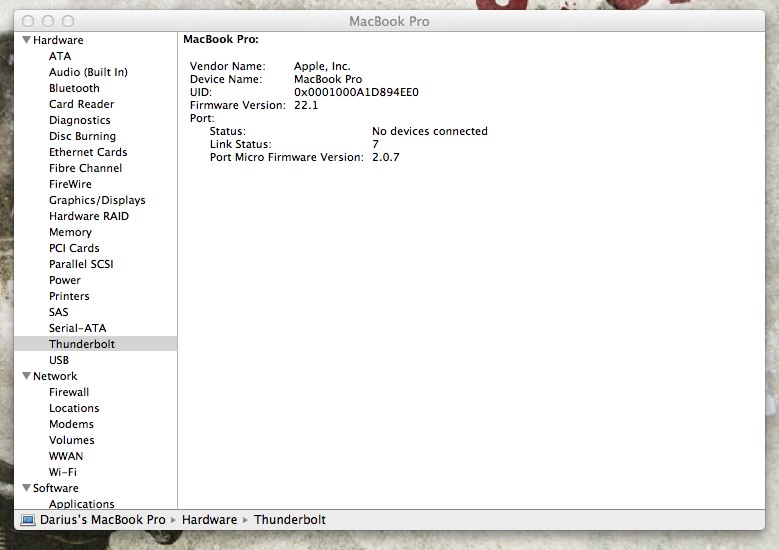The image size is (779, 550).
Task: Select Printers in the sidebar
Action: [x=69, y=296]
